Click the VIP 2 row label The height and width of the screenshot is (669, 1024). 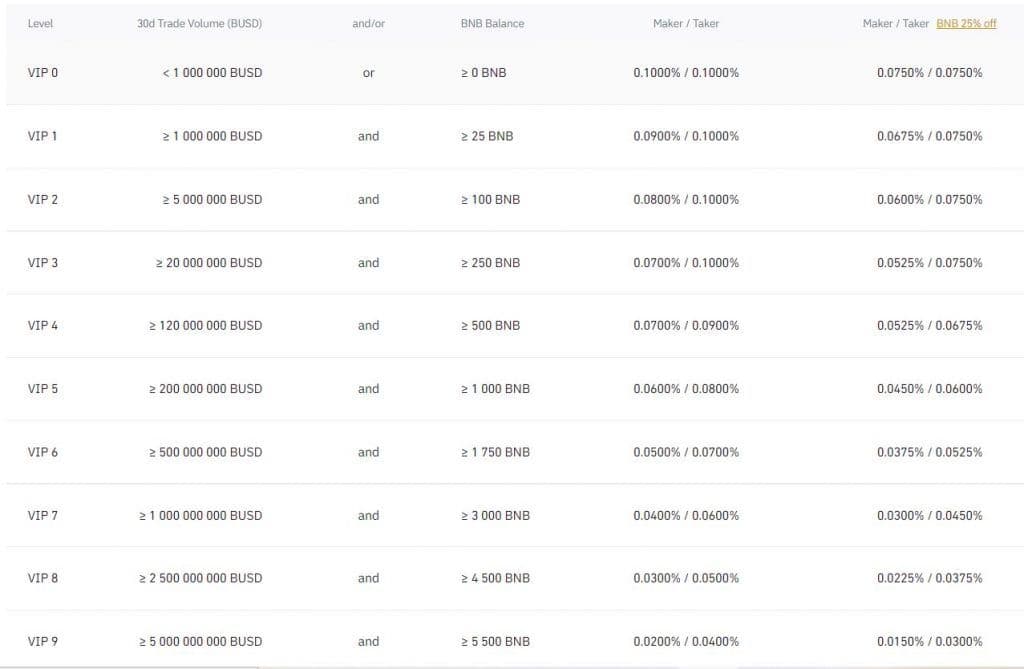pyautogui.click(x=43, y=200)
